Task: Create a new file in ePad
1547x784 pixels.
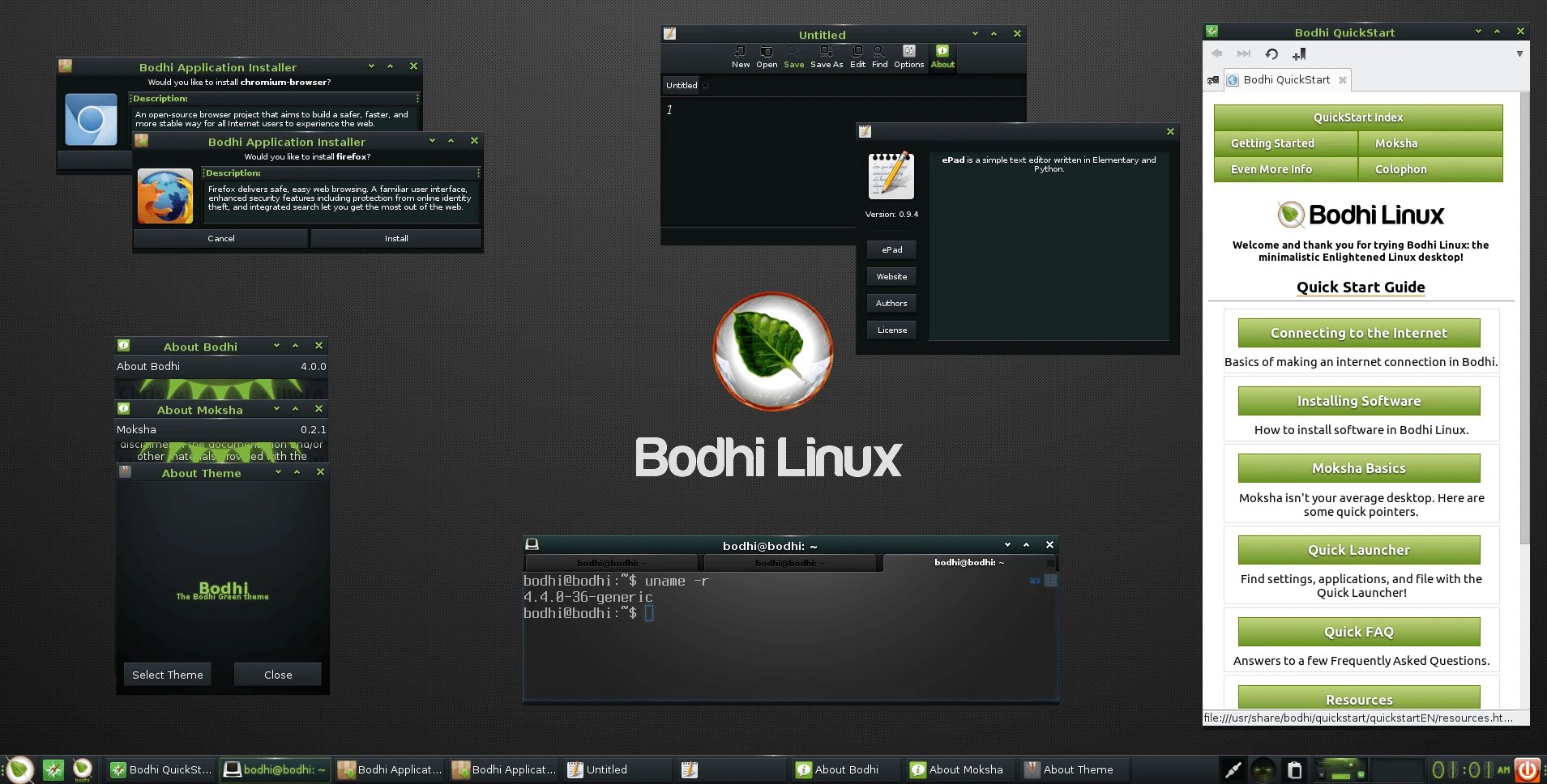Action: 741,53
